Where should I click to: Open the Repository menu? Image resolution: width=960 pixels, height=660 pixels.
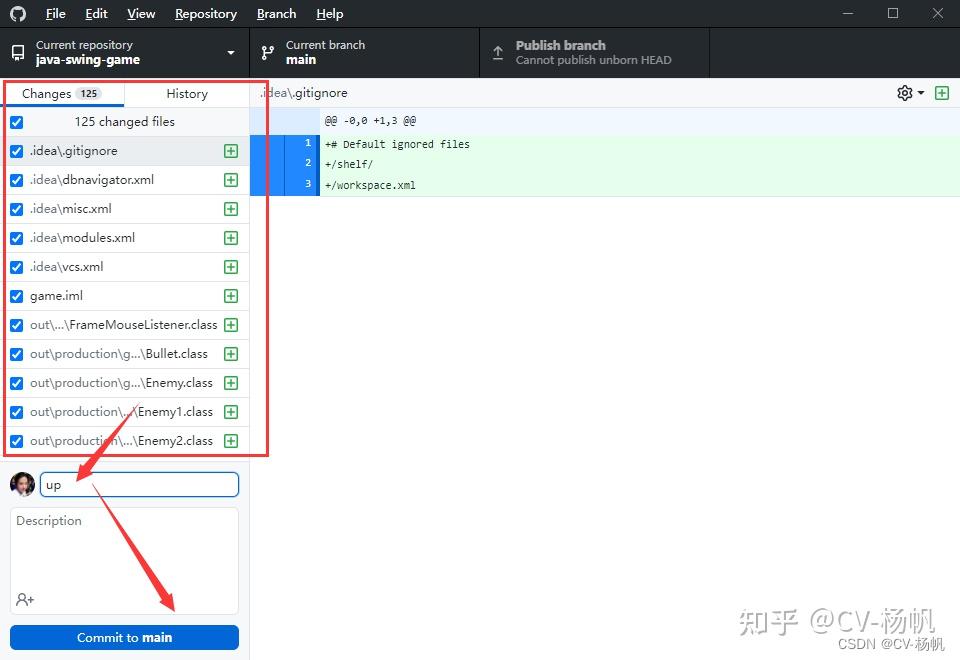coord(205,13)
